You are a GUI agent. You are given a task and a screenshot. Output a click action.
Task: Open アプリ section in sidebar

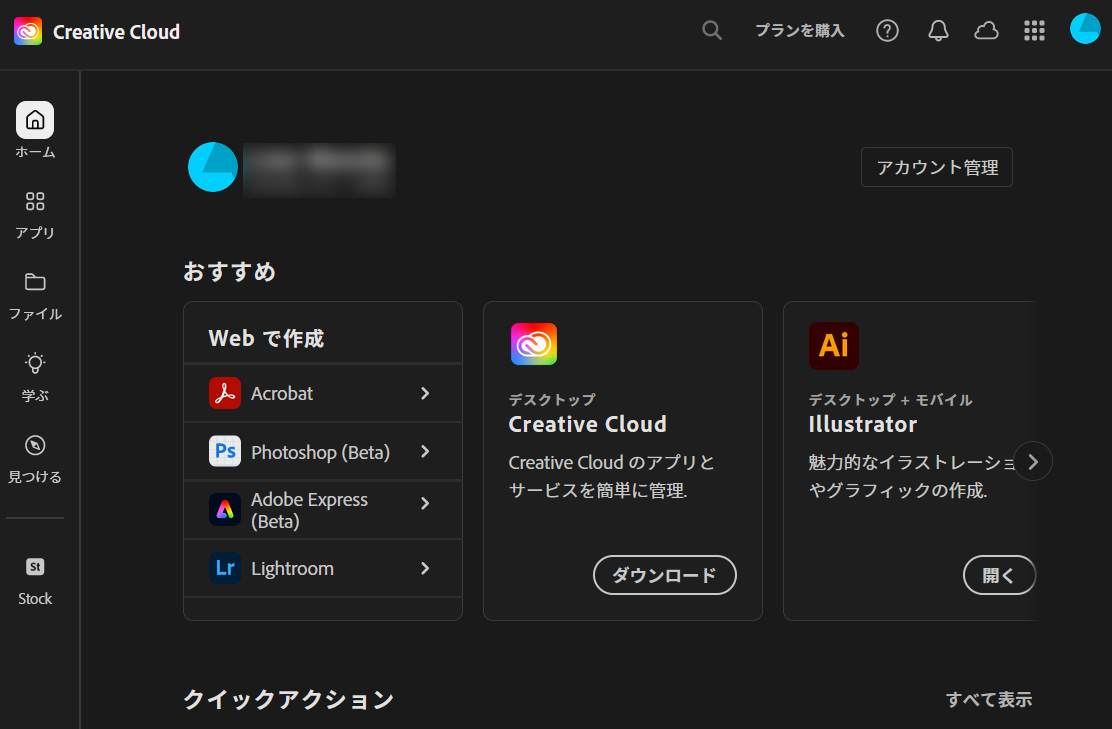tap(35, 216)
